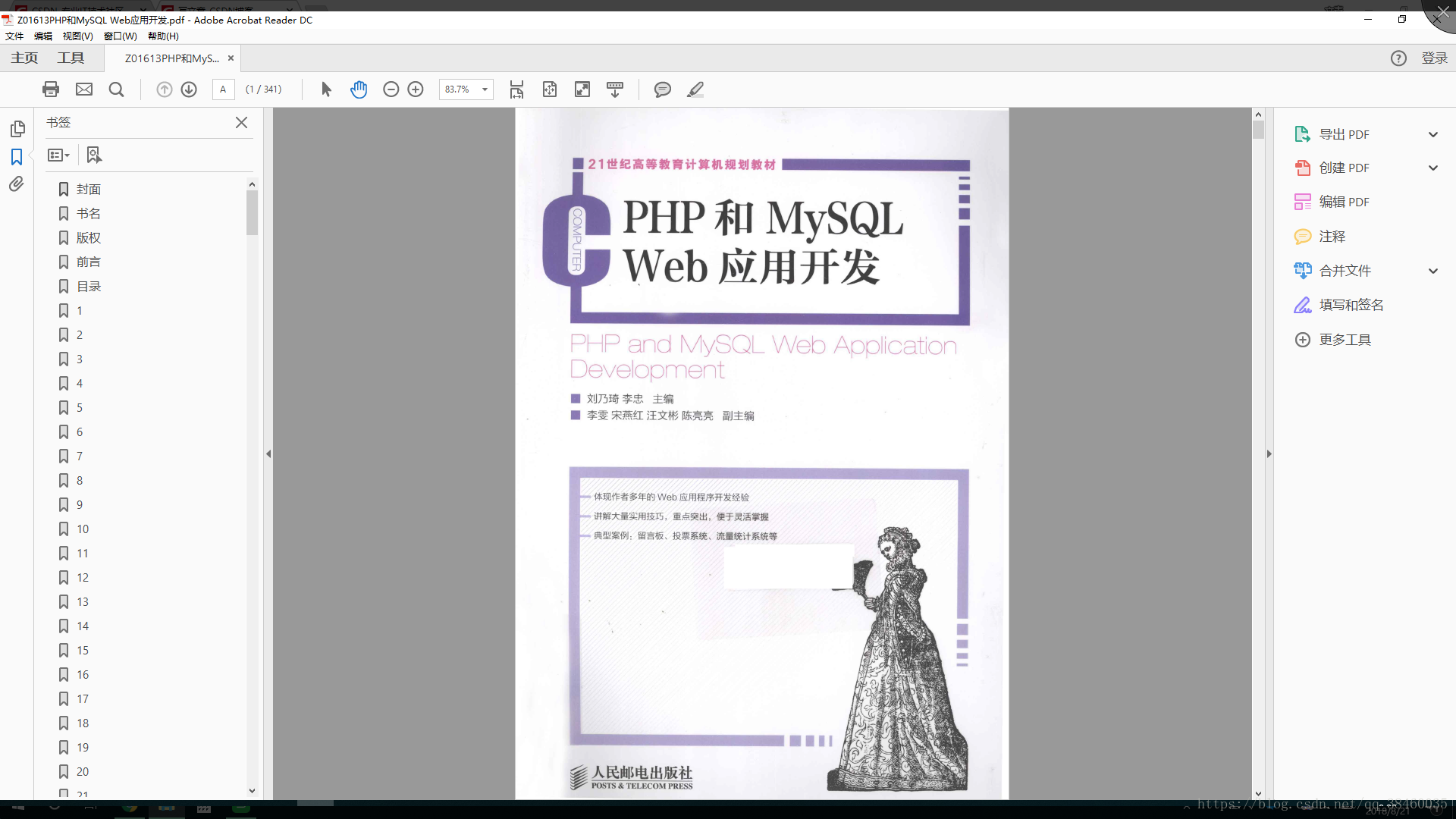The width and height of the screenshot is (1456, 819).
Task: Expand 创建 PDF chevron
Action: (x=1433, y=168)
